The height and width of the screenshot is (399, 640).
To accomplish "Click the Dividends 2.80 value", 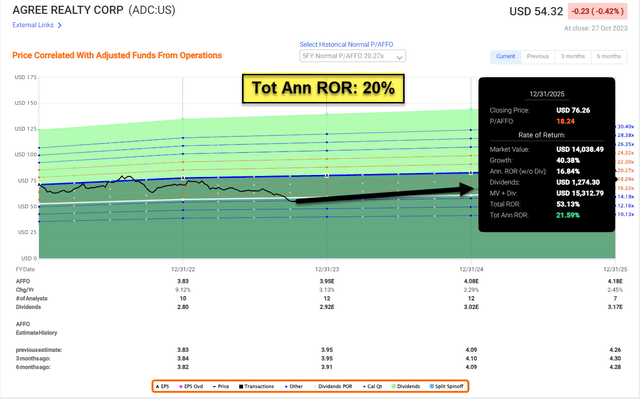I will [x=183, y=307].
